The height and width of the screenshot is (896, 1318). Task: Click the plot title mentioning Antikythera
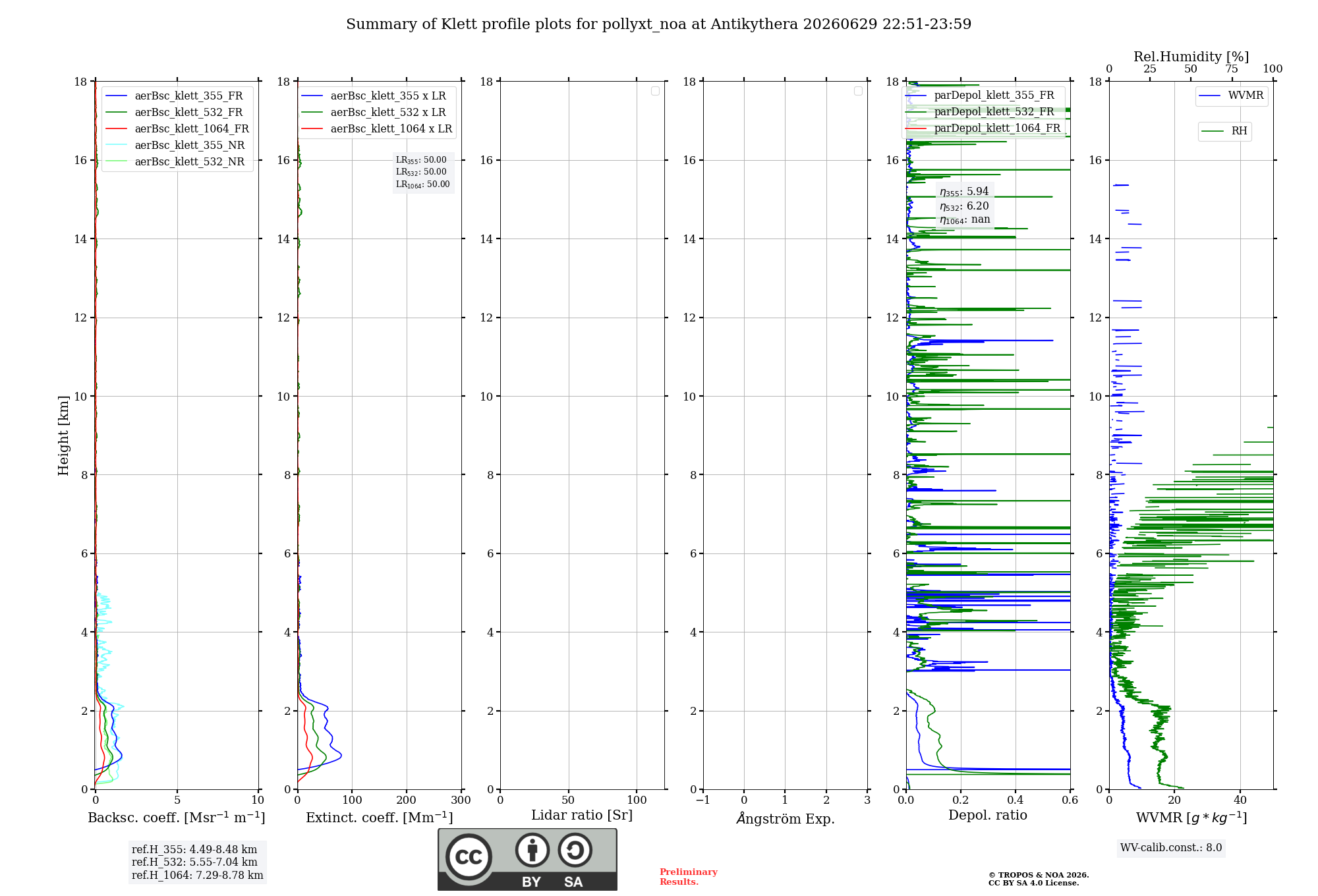[658, 24]
